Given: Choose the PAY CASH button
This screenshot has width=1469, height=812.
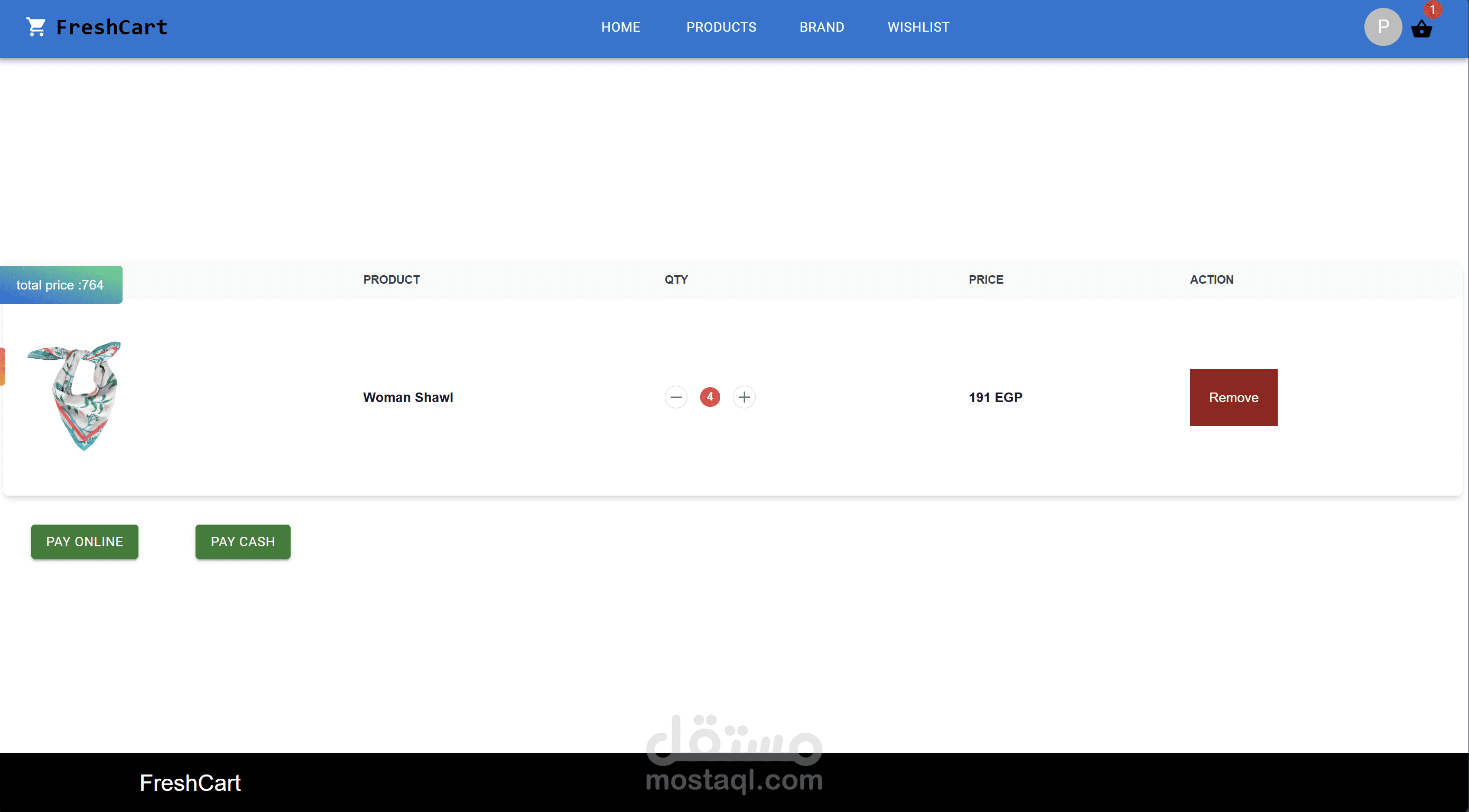Looking at the screenshot, I should click(x=243, y=542).
